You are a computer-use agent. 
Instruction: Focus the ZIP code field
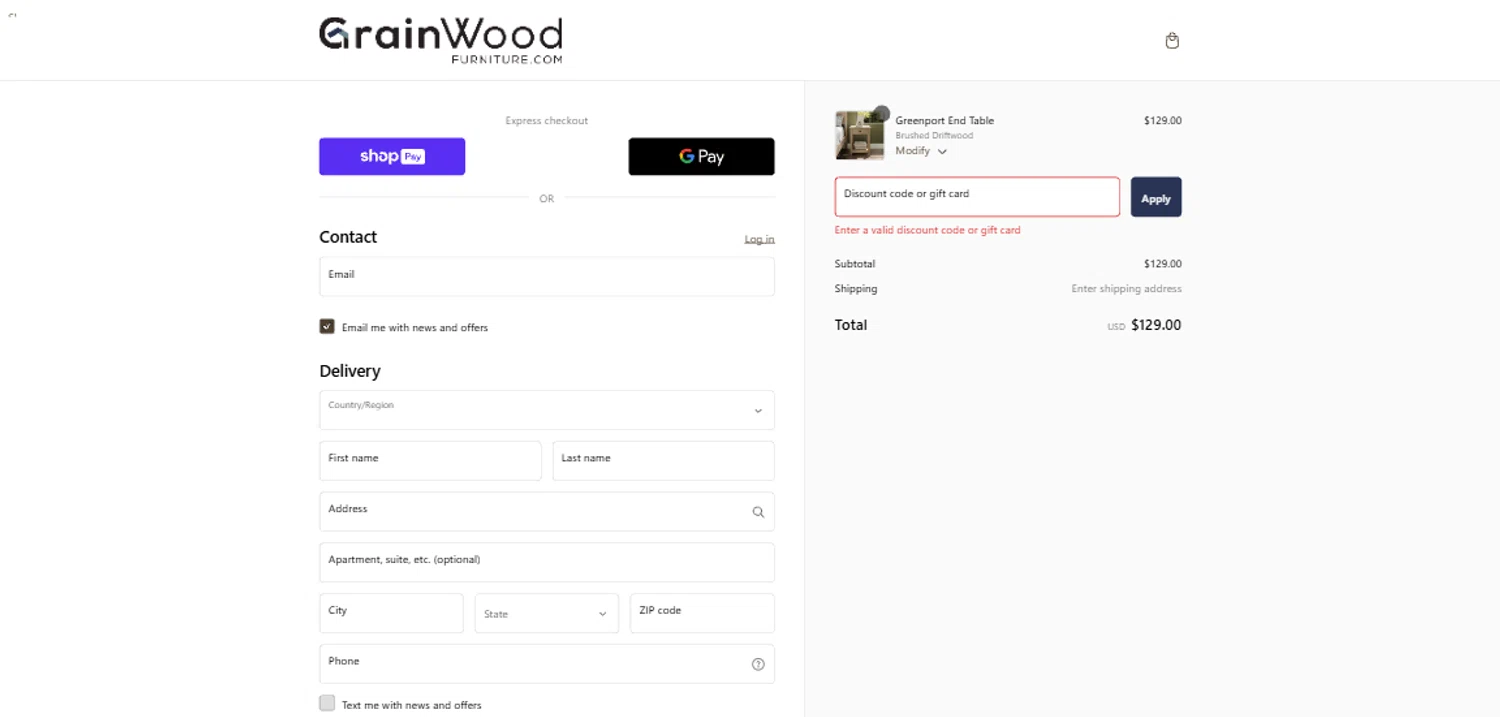coord(702,613)
